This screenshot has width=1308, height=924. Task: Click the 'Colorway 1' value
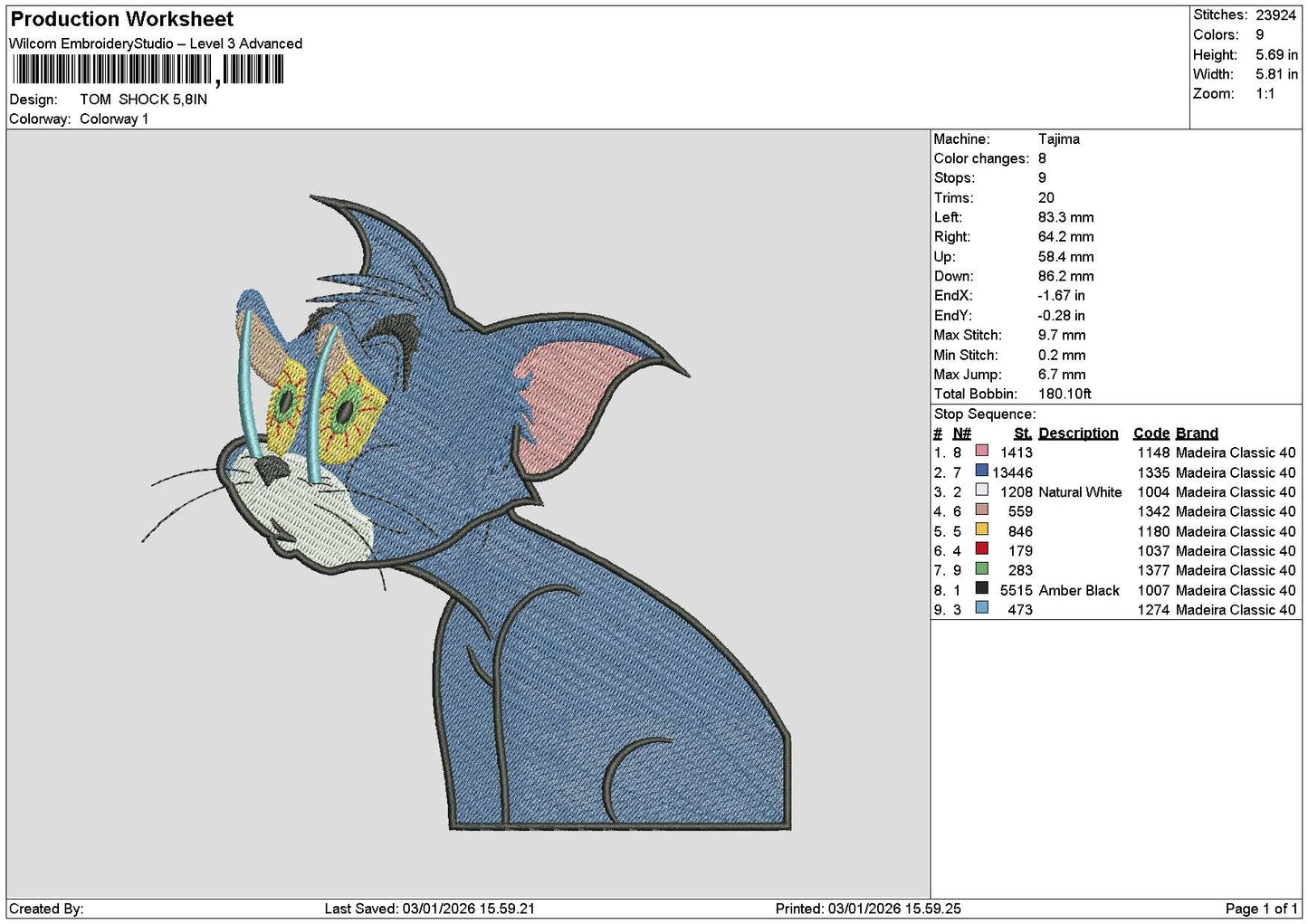click(114, 119)
